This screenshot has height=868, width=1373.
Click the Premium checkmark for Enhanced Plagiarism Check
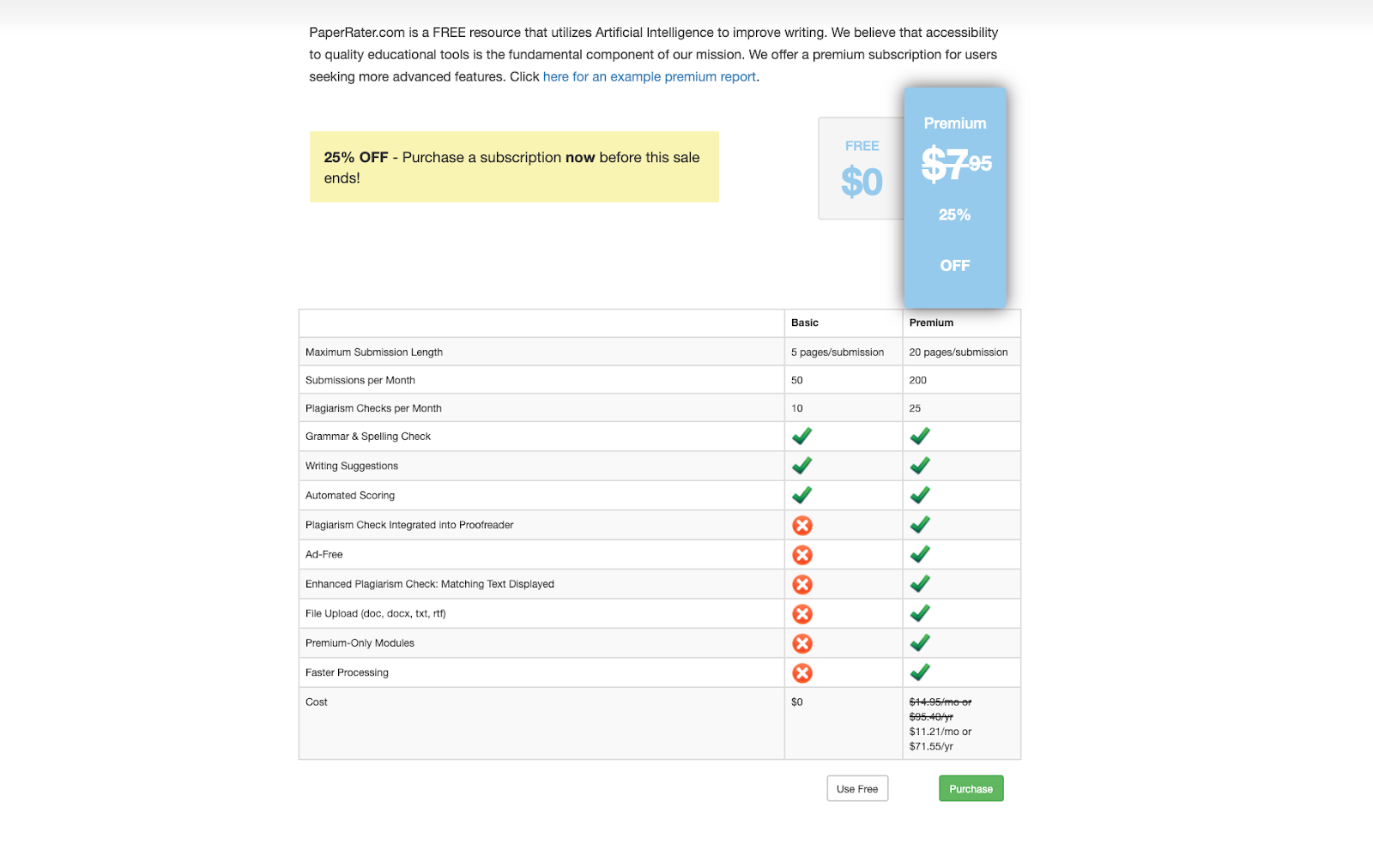coord(920,583)
